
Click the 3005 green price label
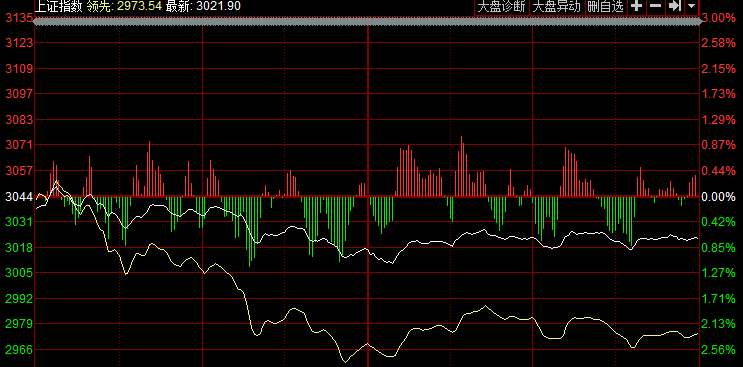point(19,273)
